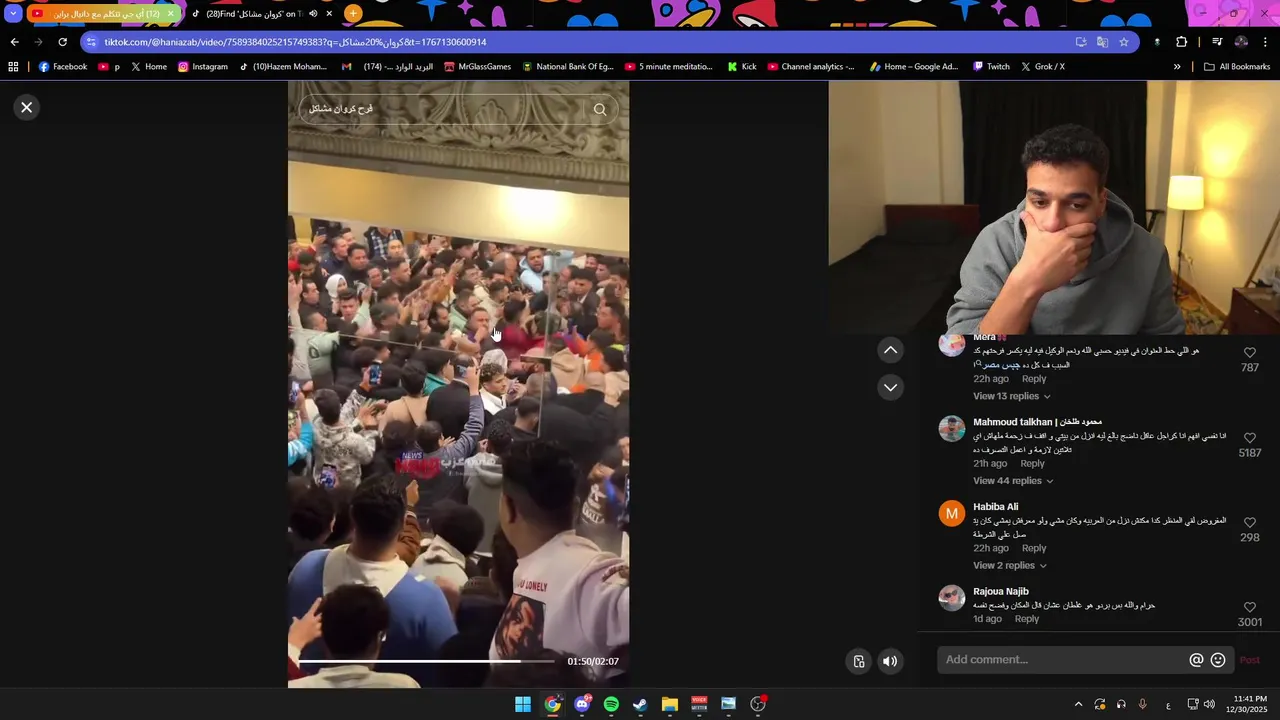The image size is (1280, 720).
Task: Click translate page icon in address bar
Action: (1102, 42)
